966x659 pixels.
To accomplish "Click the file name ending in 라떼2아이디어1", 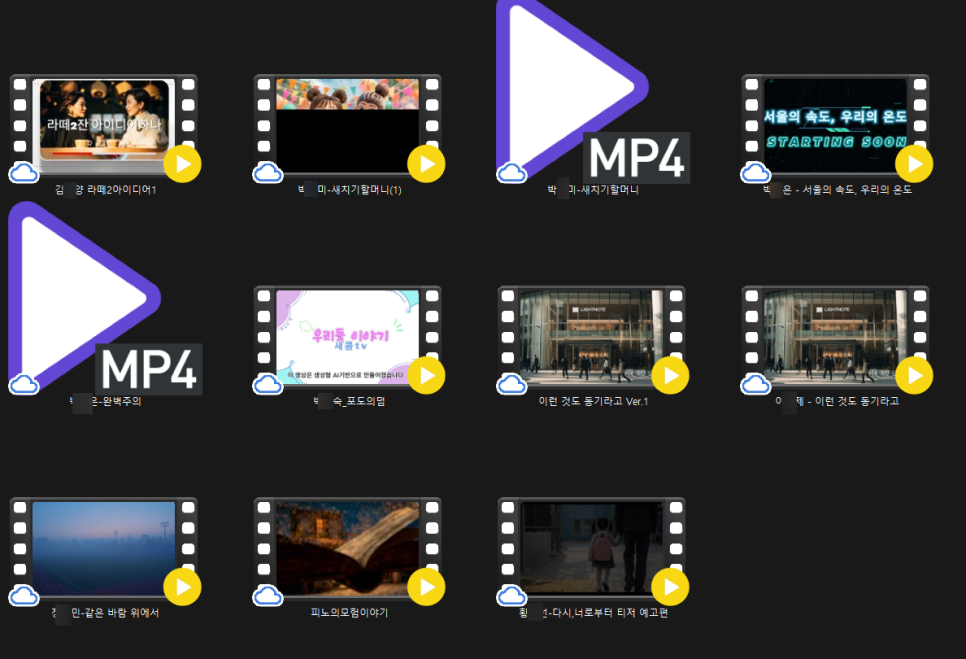I will click(105, 190).
